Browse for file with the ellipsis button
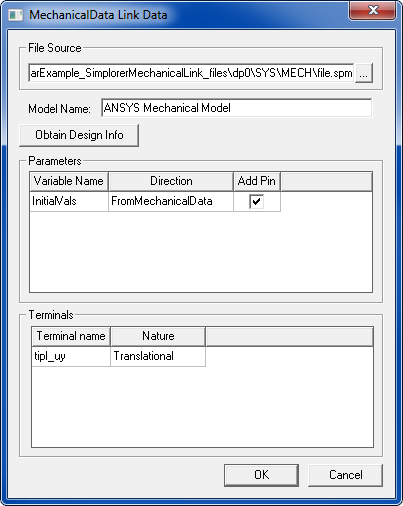Viewport: 403px width, 506px height. (x=364, y=73)
